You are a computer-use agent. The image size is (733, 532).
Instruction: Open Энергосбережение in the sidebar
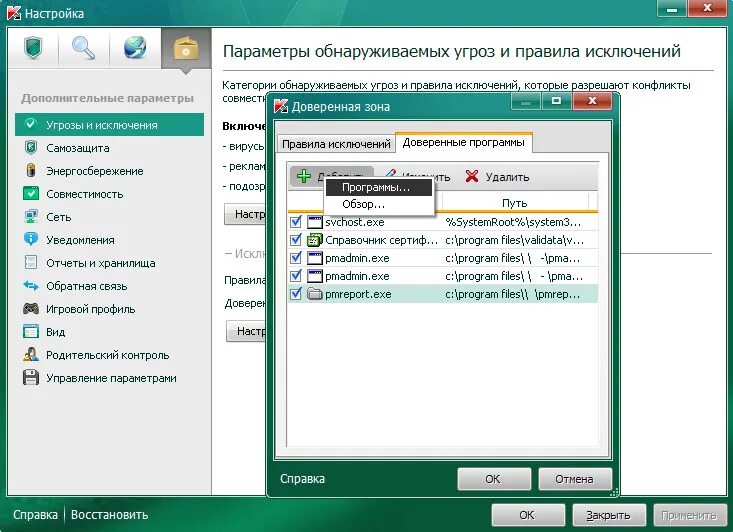[109, 171]
